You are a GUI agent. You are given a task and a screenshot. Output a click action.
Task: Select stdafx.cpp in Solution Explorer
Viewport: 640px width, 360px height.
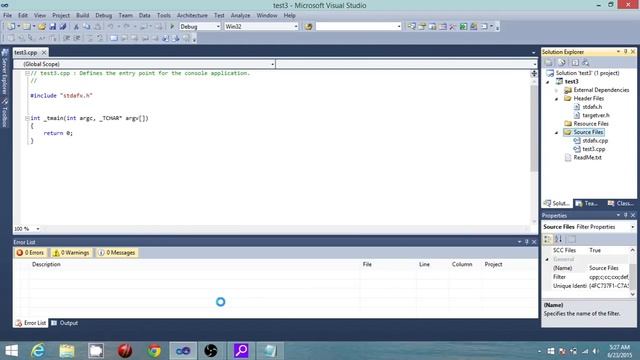click(x=595, y=141)
